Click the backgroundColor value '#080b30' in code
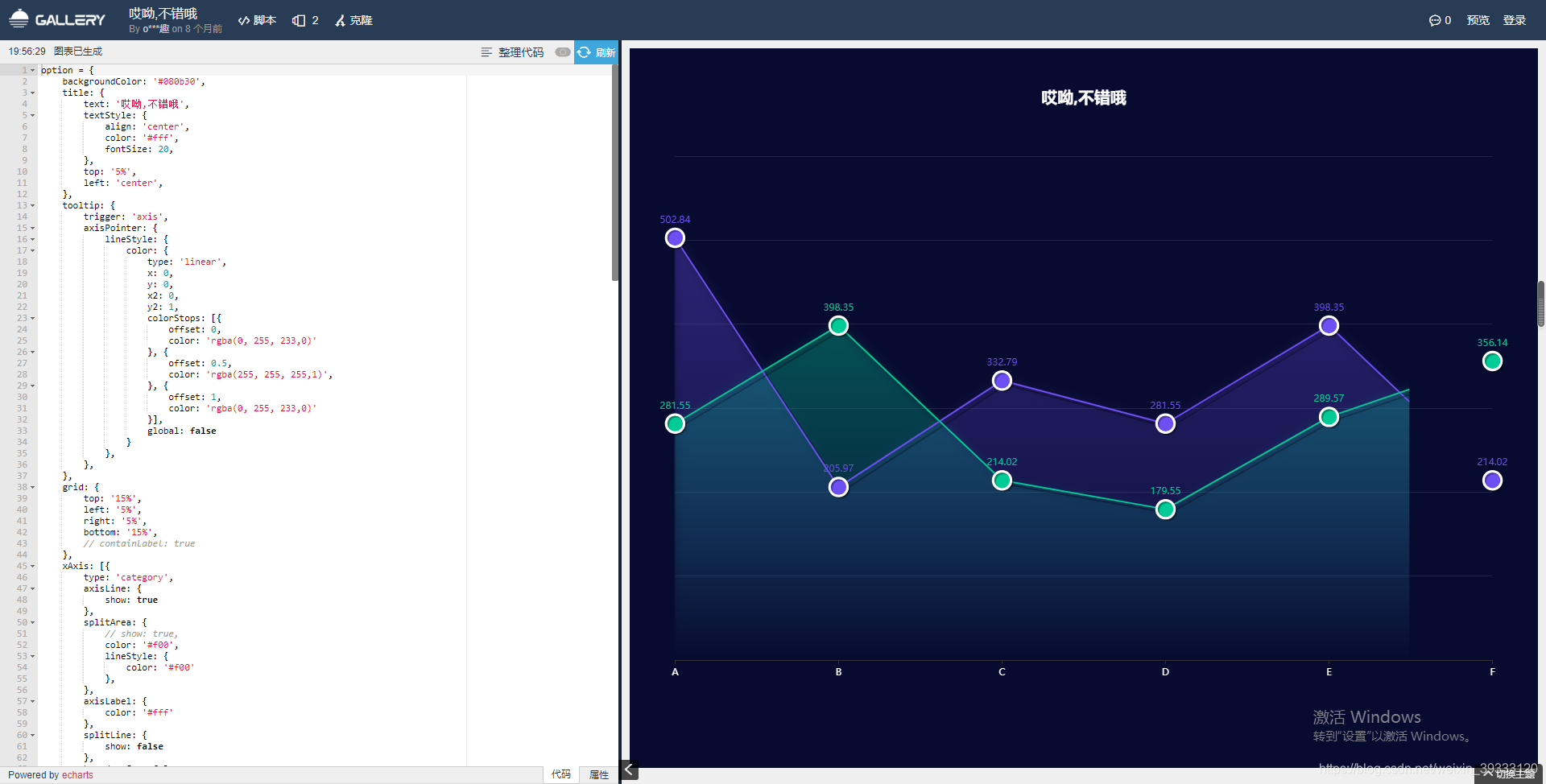 click(x=176, y=81)
